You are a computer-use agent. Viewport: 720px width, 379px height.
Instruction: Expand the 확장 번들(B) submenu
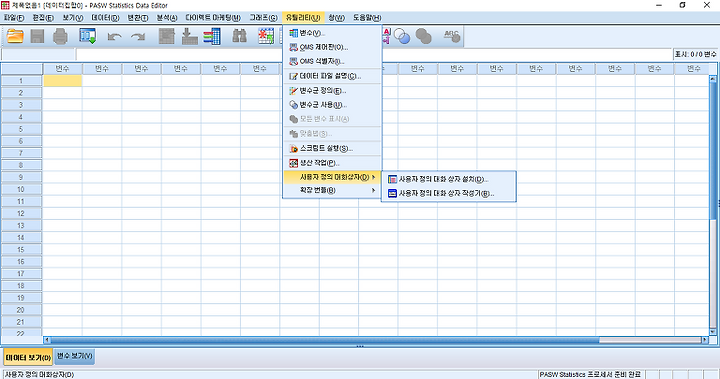pos(332,190)
